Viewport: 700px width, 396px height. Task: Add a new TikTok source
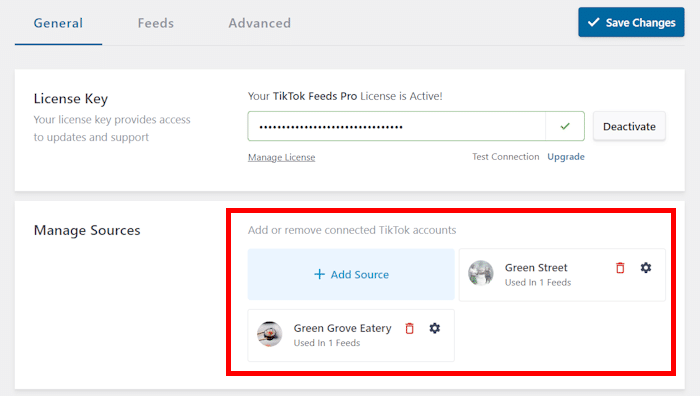(351, 274)
